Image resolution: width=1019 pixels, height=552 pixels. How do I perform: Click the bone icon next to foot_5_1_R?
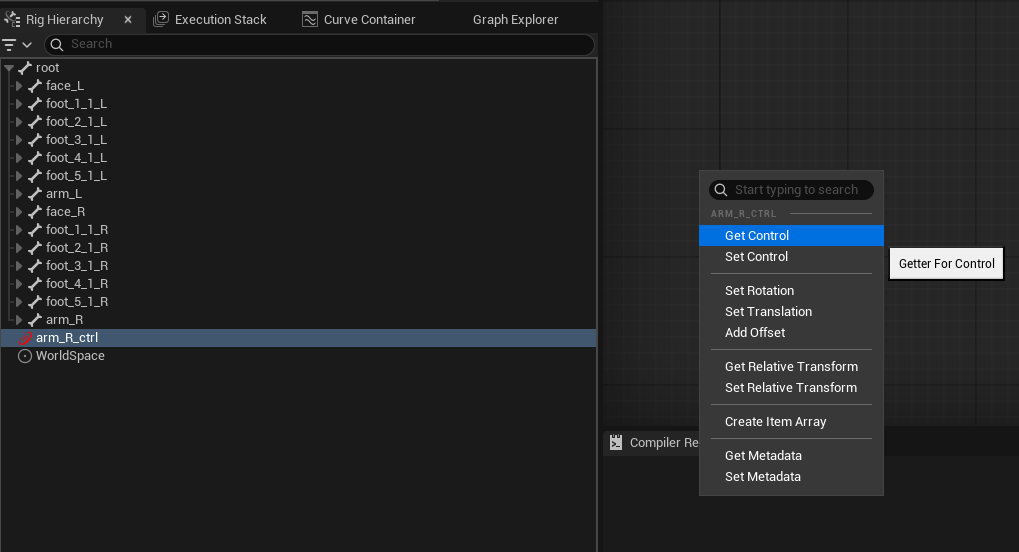pyautogui.click(x=35, y=302)
